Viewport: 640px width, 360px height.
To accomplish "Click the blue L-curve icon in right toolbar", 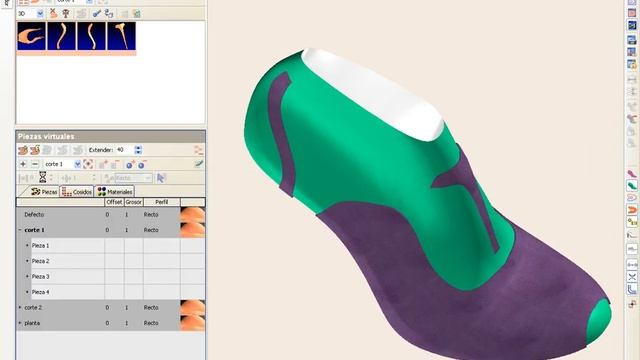I will tap(631, 289).
